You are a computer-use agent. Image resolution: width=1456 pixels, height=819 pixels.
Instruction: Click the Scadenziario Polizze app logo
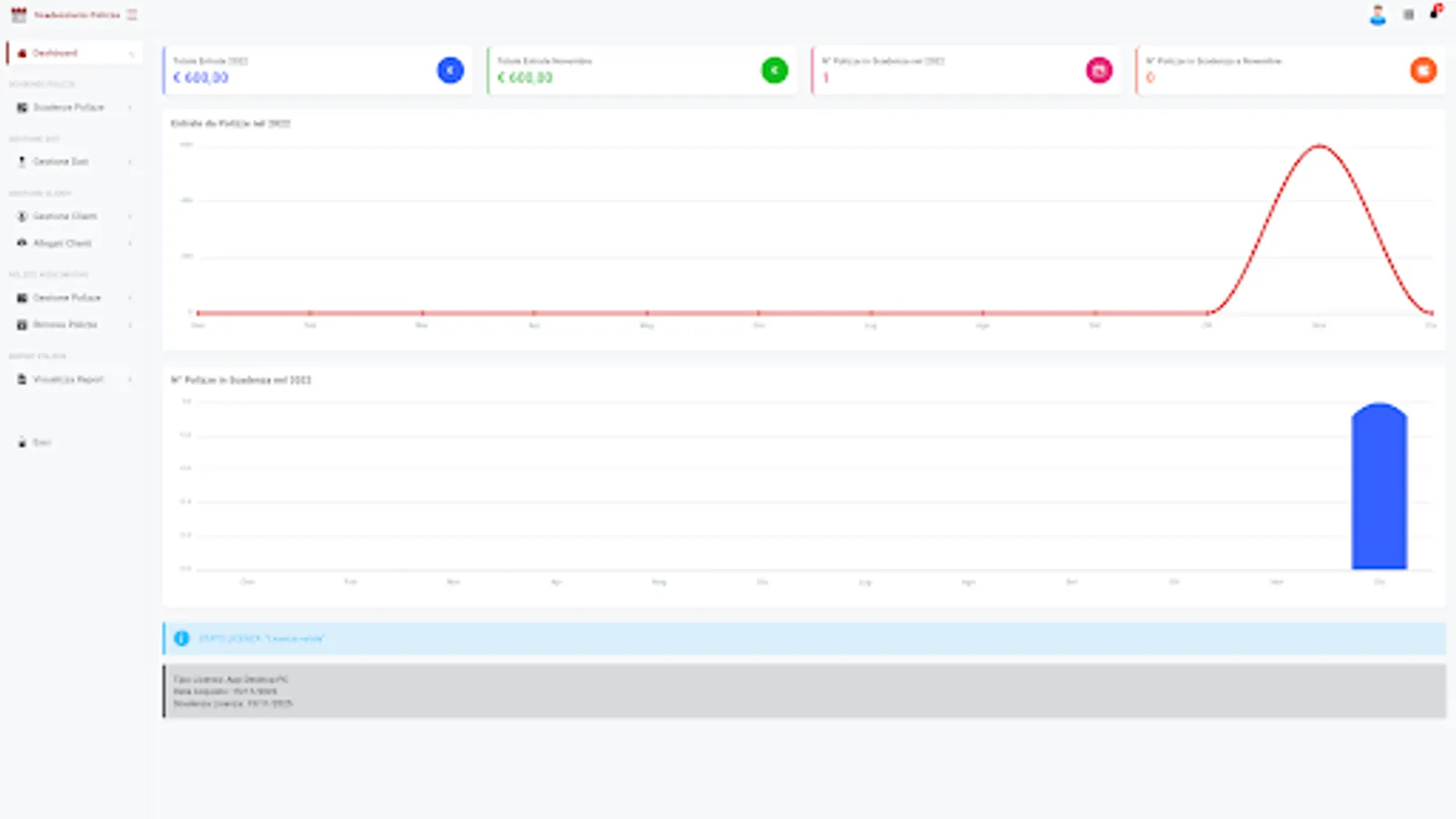pos(18,15)
